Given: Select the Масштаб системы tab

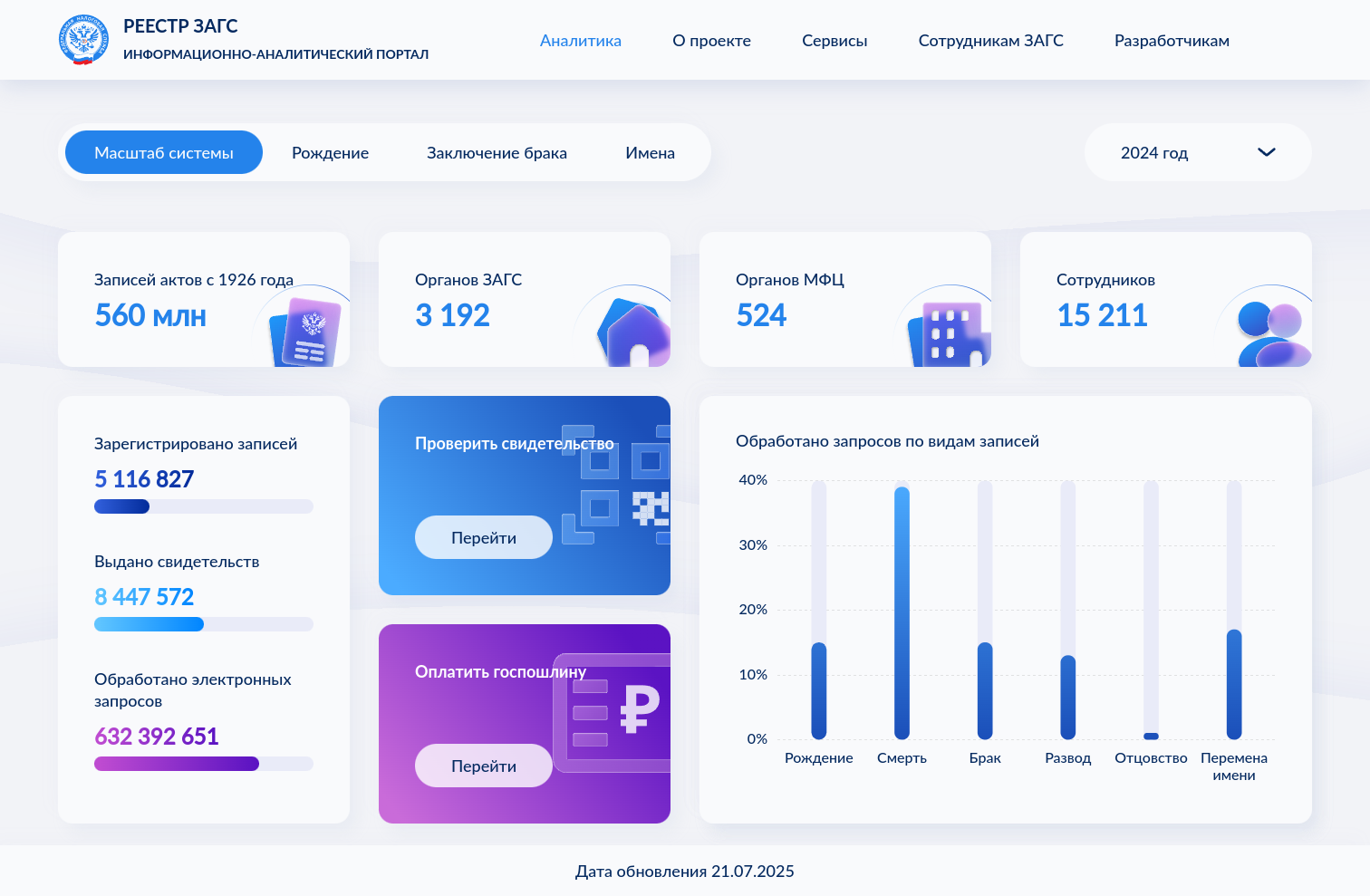Looking at the screenshot, I should coord(164,152).
